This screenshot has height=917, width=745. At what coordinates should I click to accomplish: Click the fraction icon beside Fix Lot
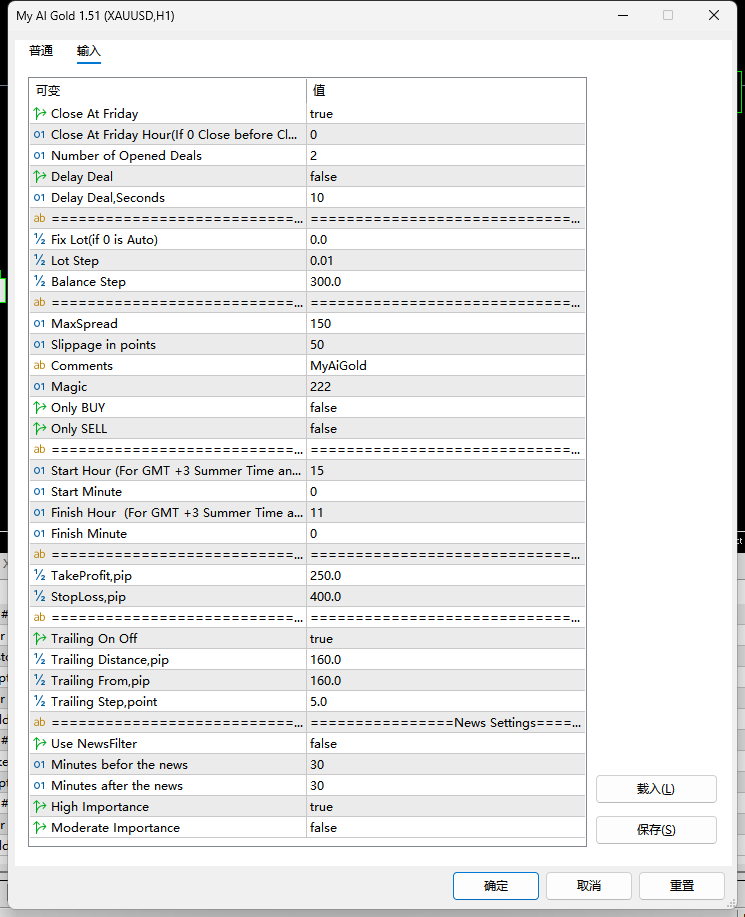click(x=39, y=239)
